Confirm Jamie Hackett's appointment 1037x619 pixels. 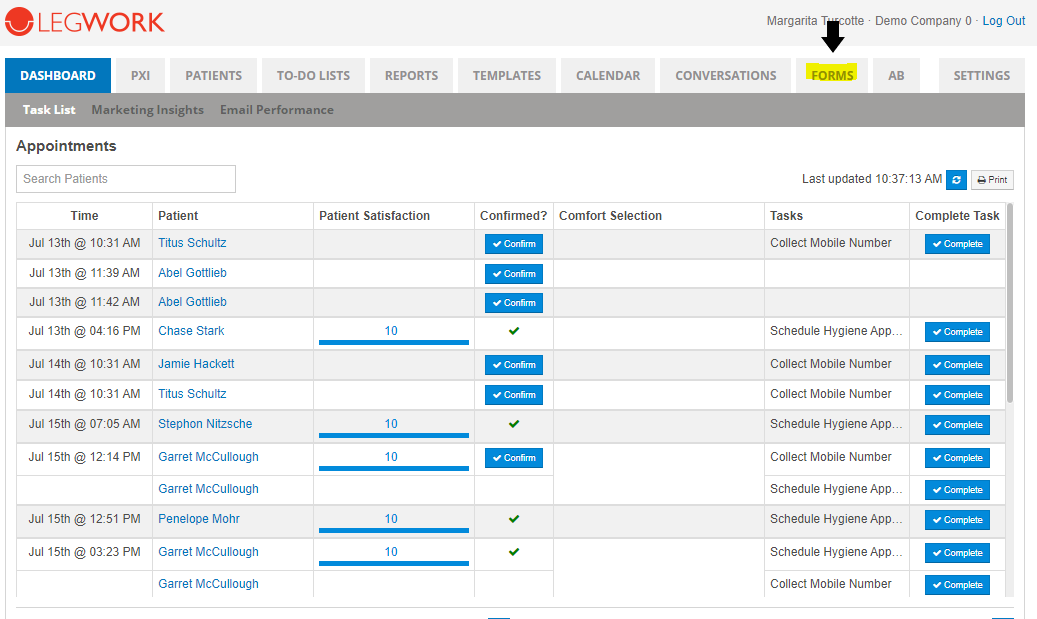514,365
